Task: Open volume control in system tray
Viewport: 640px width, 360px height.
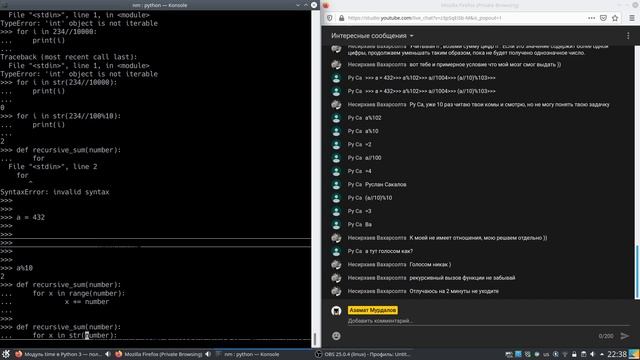Action: (592, 354)
